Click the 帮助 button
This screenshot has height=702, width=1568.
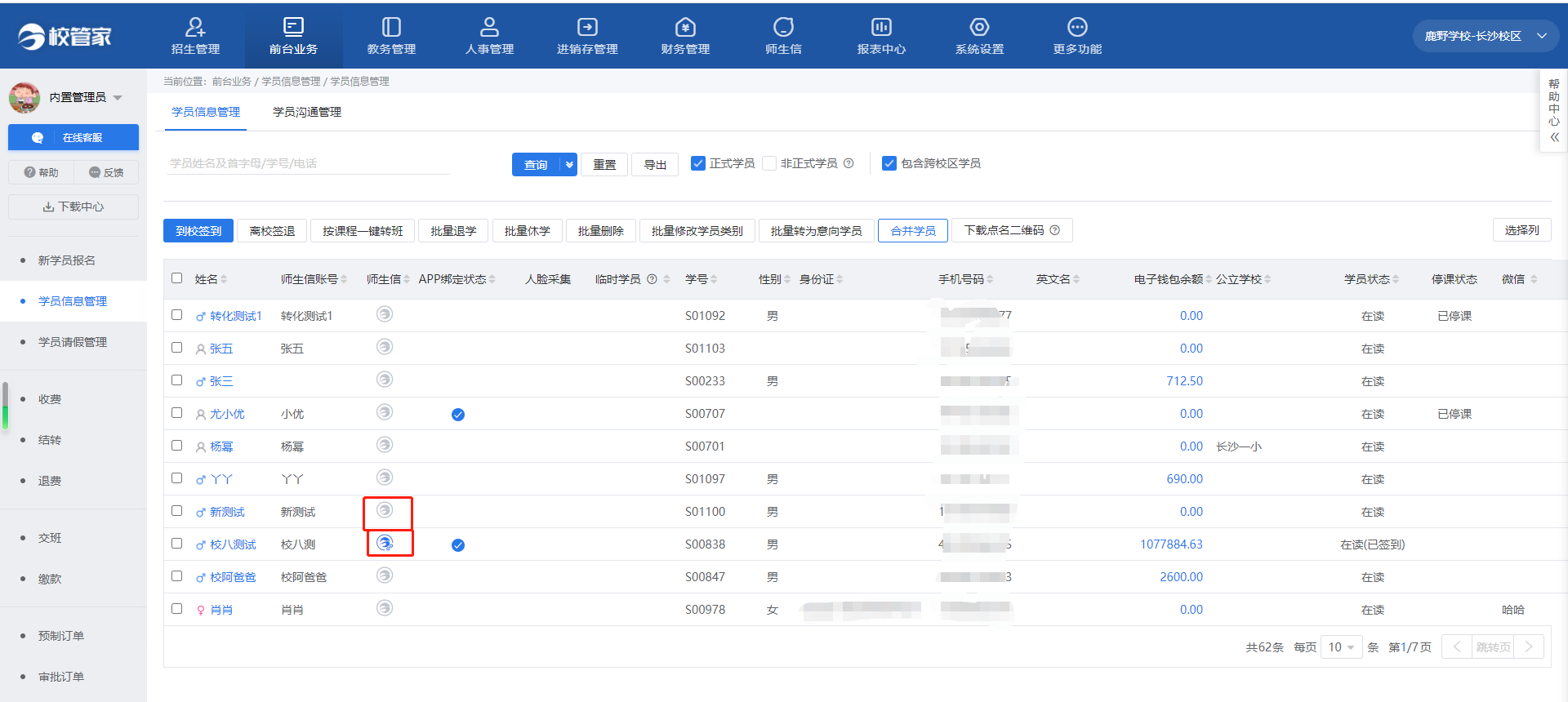tap(41, 172)
